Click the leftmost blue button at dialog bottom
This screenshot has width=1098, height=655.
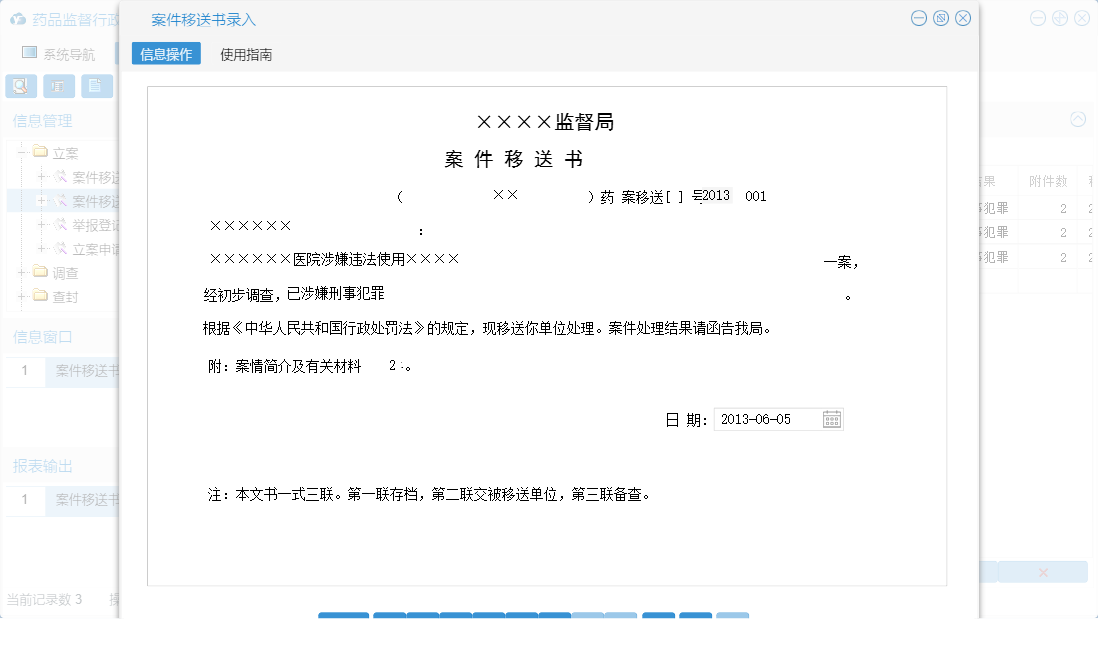[x=343, y=618]
